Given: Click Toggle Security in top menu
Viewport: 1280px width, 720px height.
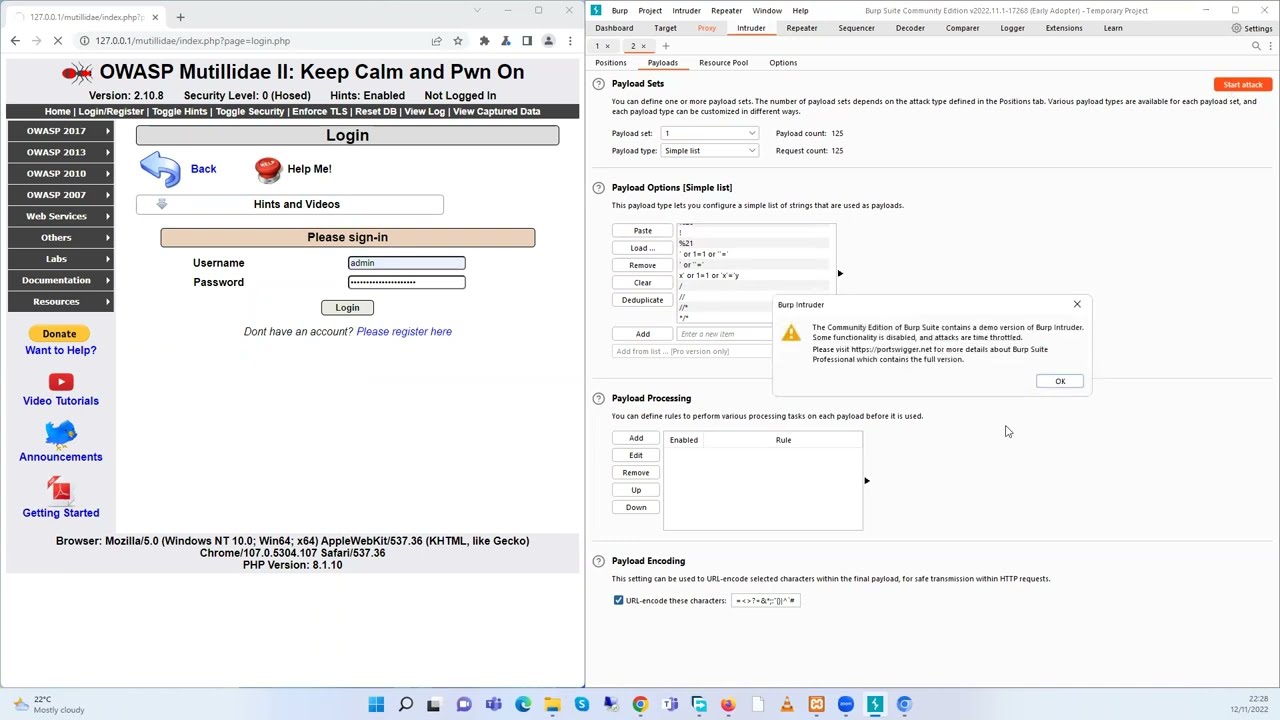Looking at the screenshot, I should [x=250, y=111].
